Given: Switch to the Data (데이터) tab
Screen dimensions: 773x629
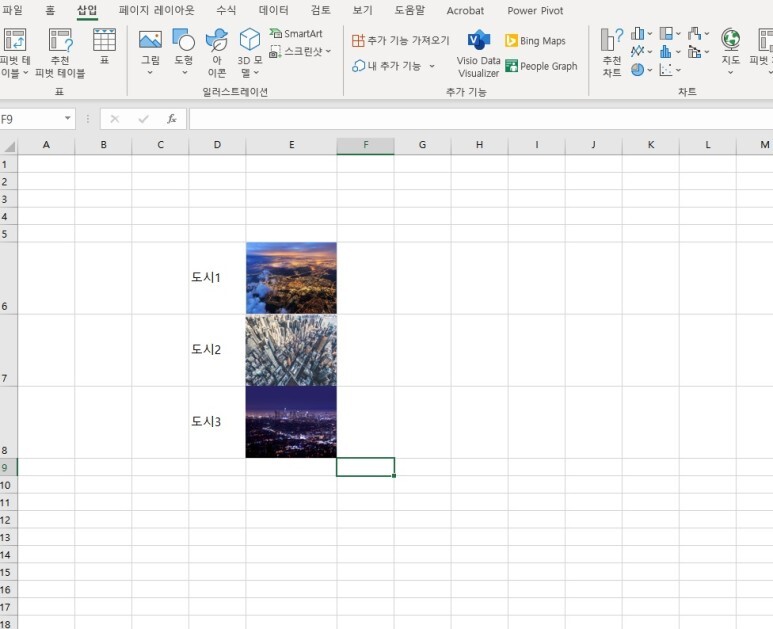Looking at the screenshot, I should coord(274,10).
